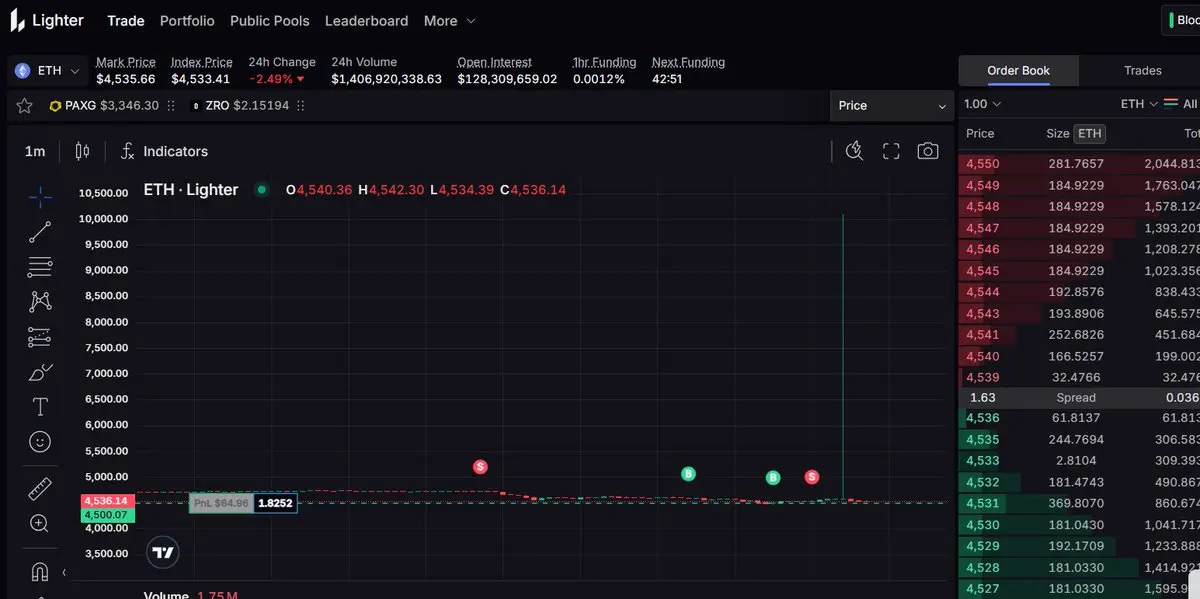Open the 1.00 price grouping dropdown
Screen dimensions: 1200x599
pyautogui.click(x=982, y=104)
